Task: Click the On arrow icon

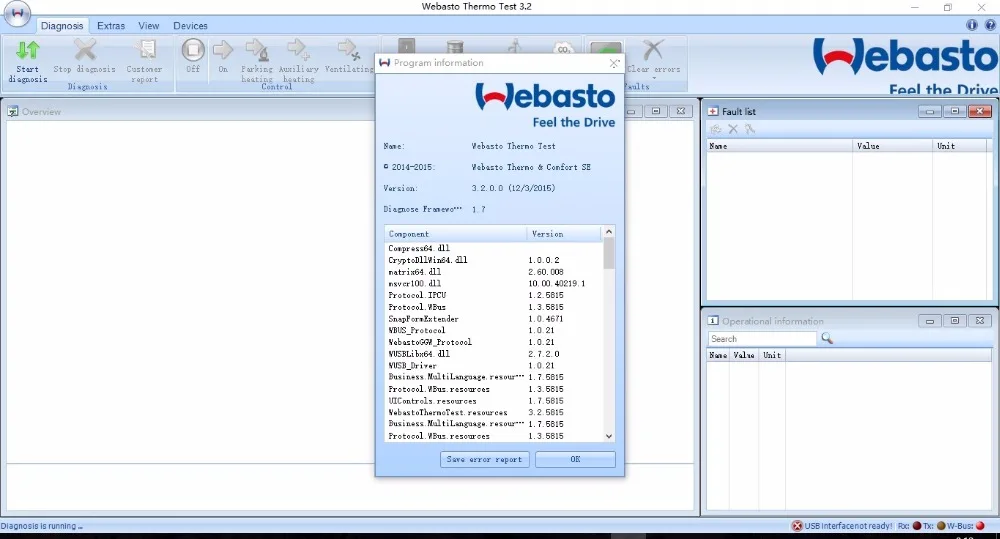Action: [223, 50]
